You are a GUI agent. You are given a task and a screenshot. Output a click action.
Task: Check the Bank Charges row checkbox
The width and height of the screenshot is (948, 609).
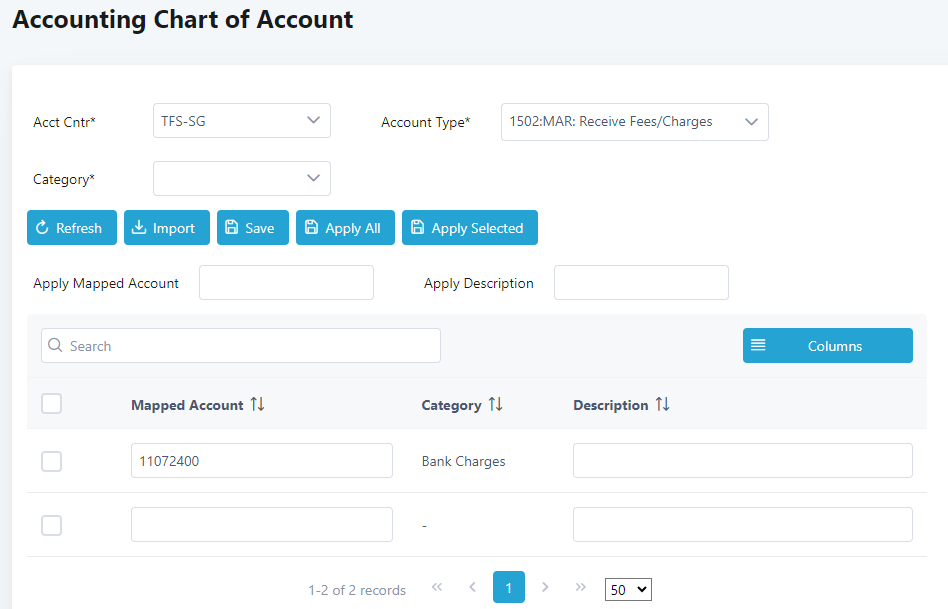click(51, 461)
